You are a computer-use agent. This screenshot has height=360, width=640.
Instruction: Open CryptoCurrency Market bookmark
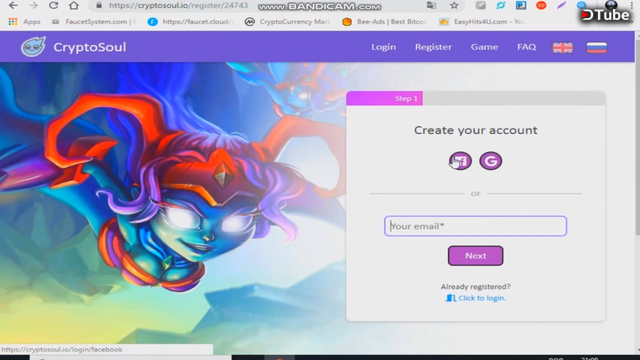click(x=287, y=22)
